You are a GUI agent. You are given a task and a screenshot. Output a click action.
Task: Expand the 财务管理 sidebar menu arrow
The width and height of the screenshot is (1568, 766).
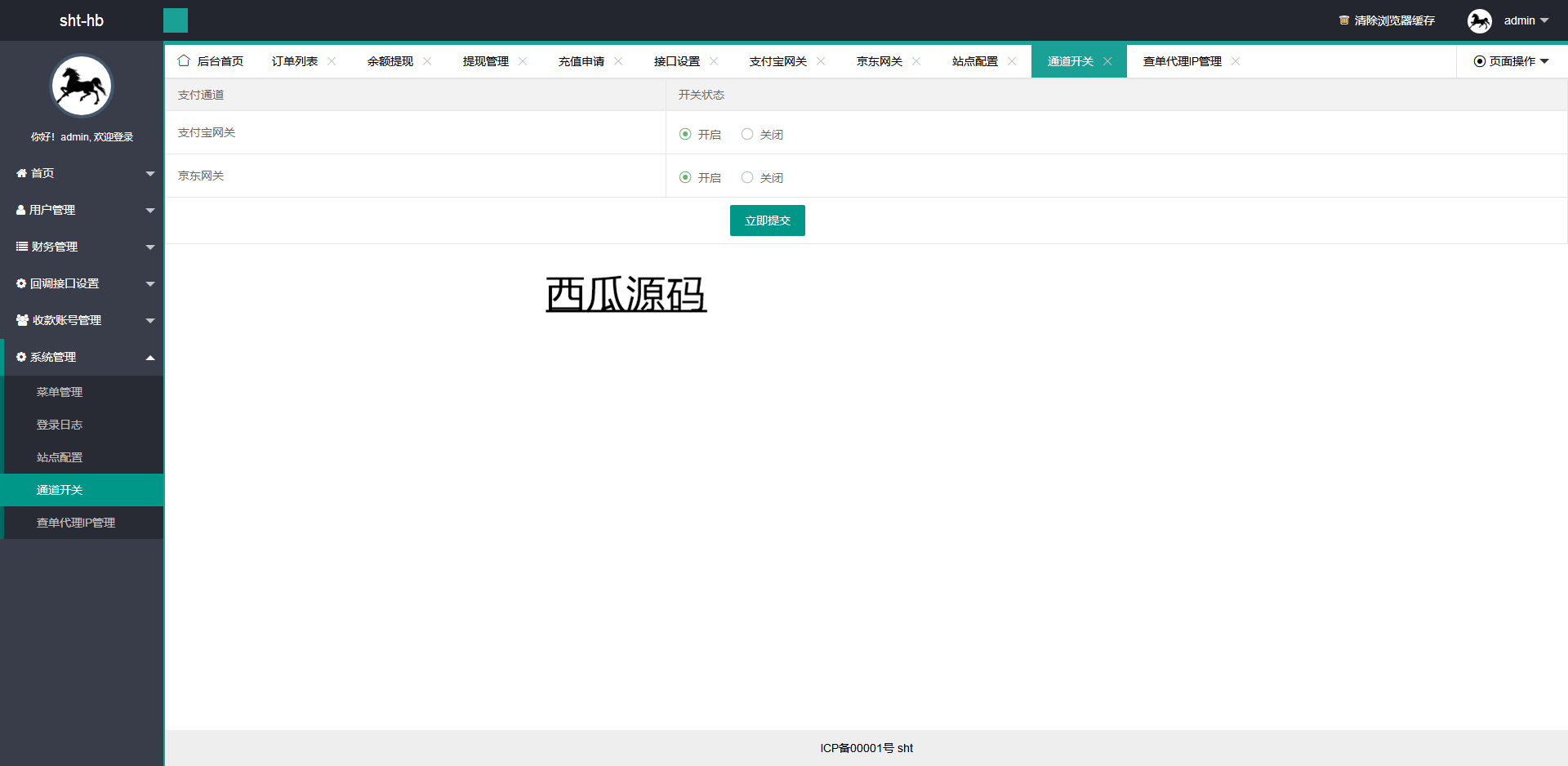[150, 247]
